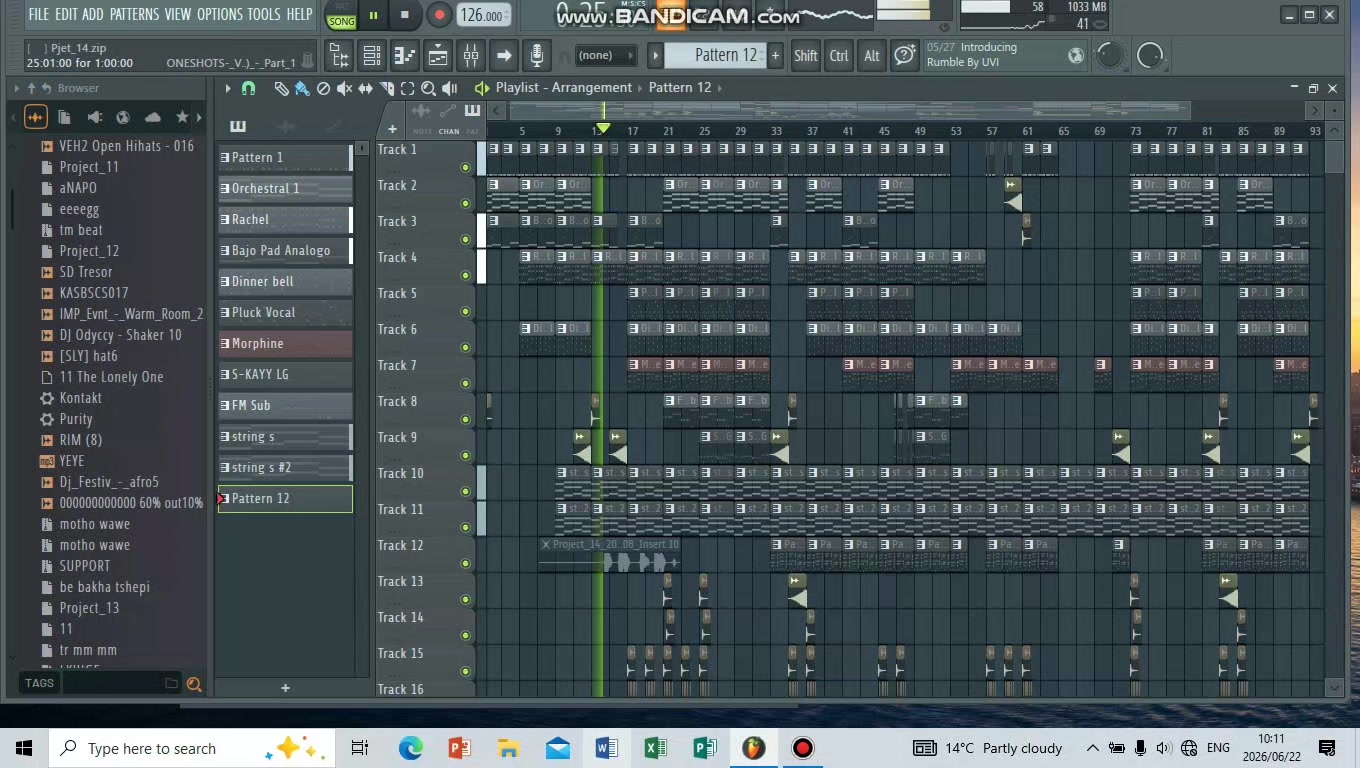Screen dimensions: 1360x768
Task: Open the PATTERNS menu
Action: pyautogui.click(x=134, y=14)
